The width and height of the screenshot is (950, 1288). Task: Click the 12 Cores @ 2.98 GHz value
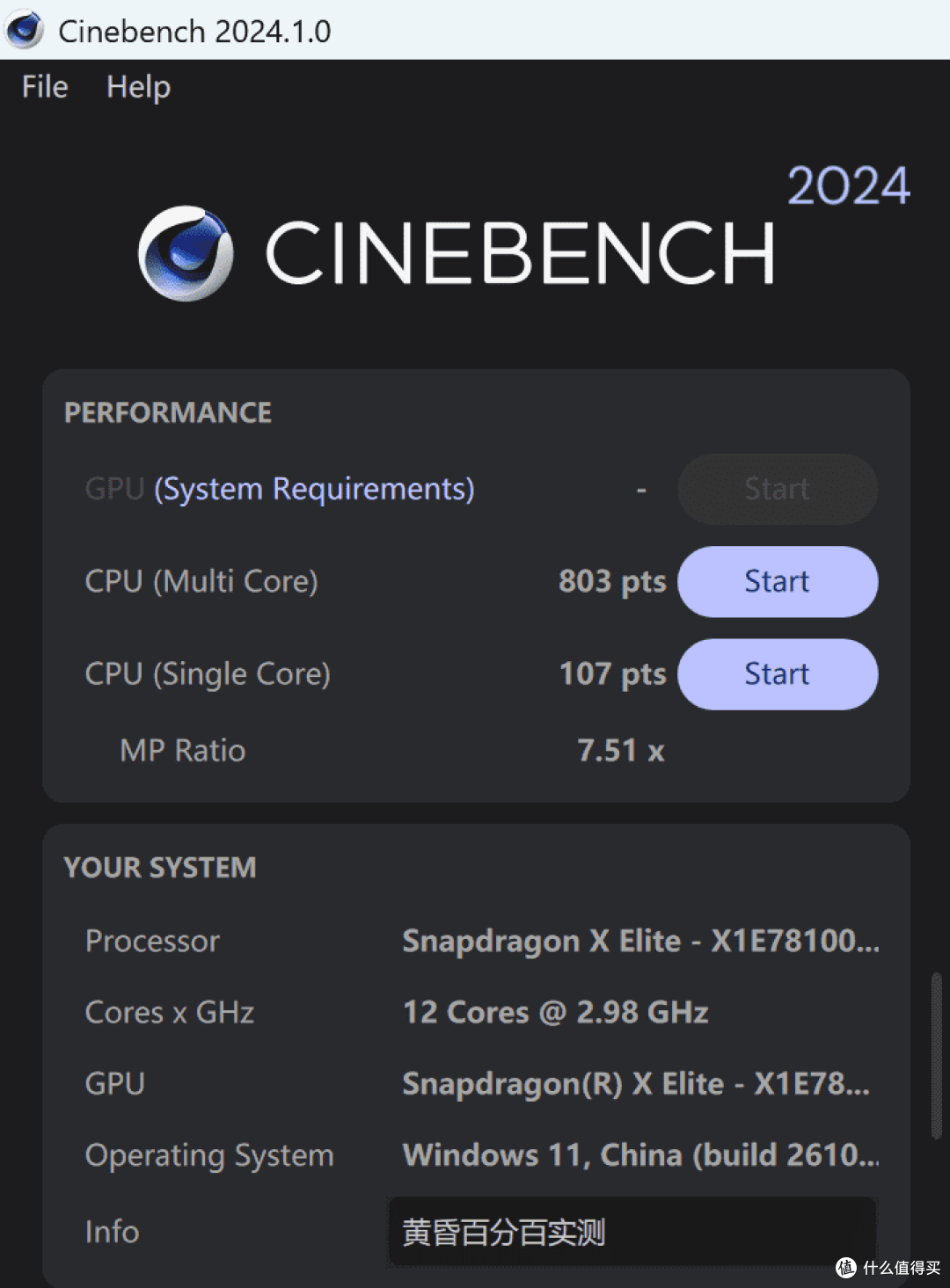pyautogui.click(x=556, y=1012)
